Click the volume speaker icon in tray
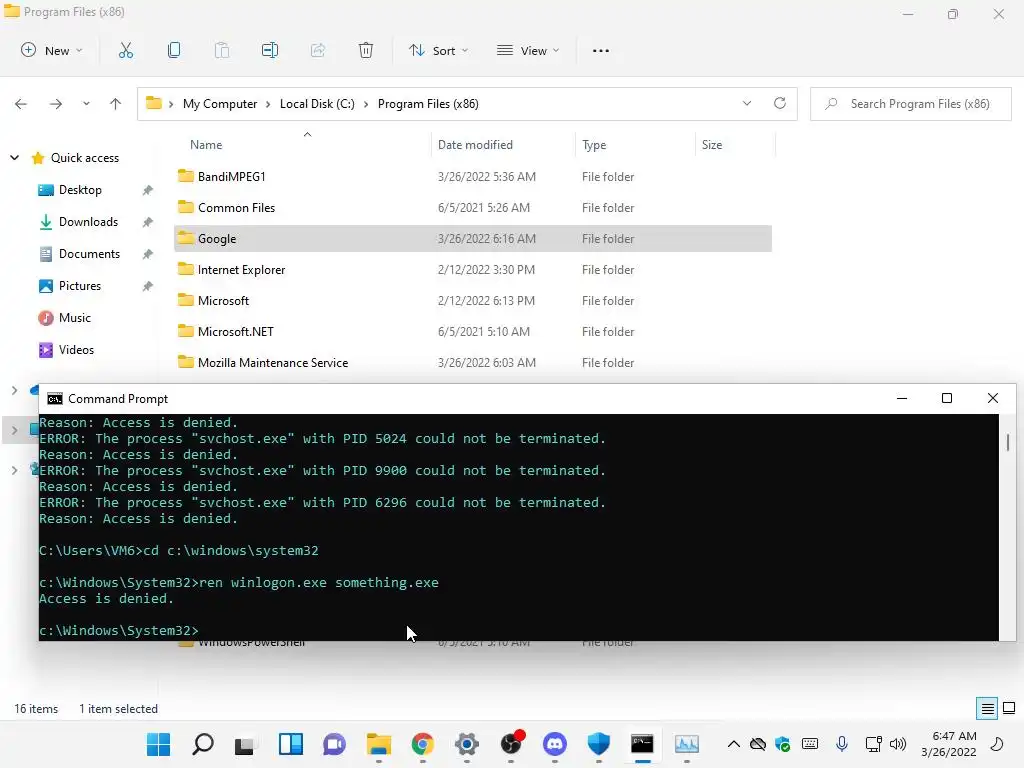 point(898,744)
